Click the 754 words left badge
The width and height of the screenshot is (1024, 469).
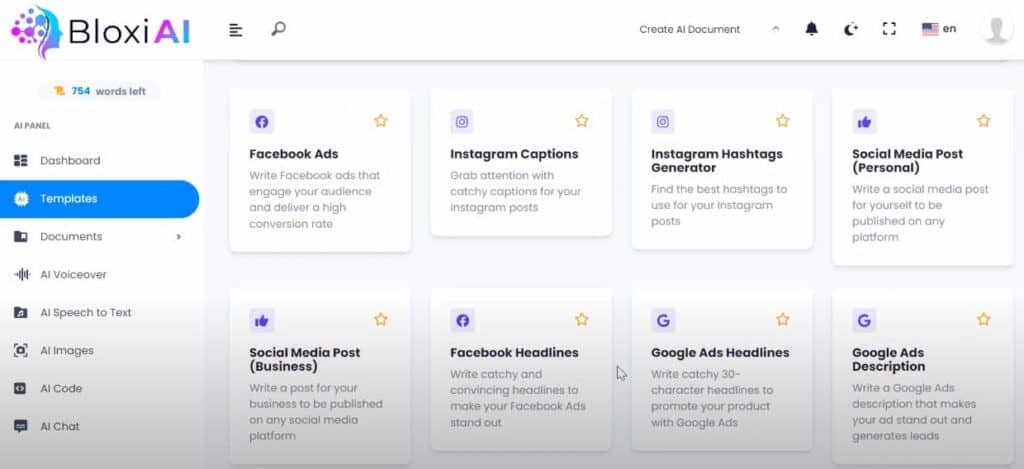click(99, 91)
